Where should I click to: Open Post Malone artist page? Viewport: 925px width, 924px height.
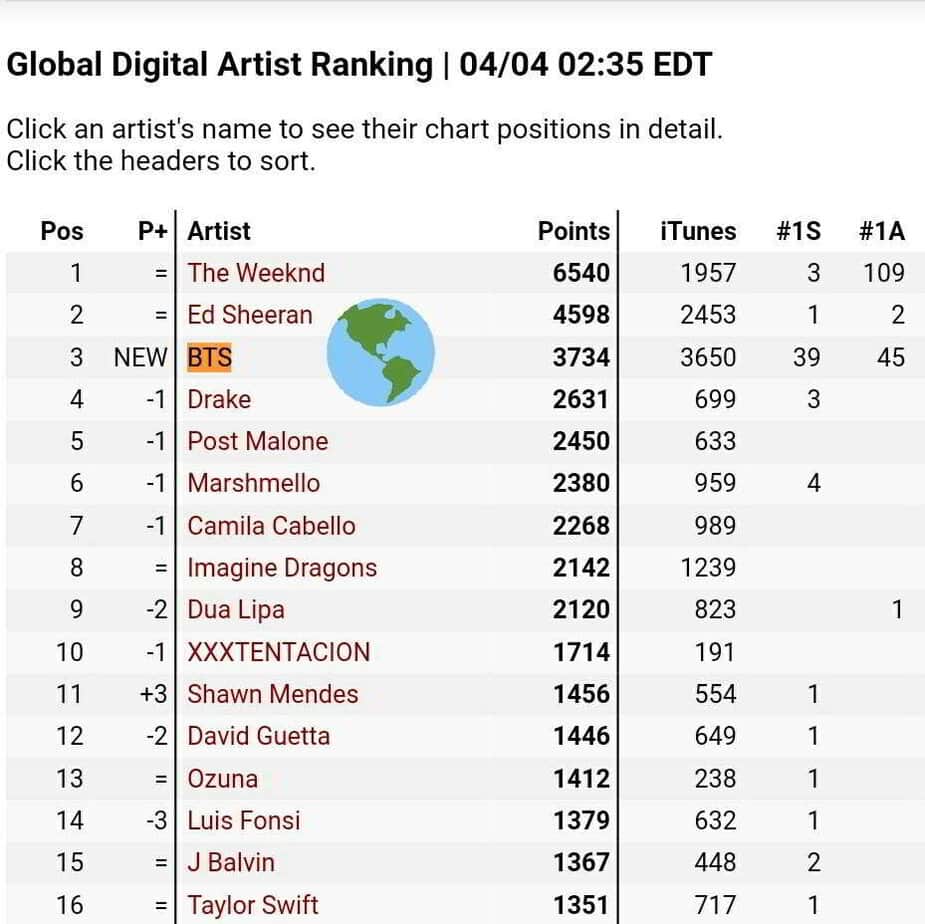(x=258, y=441)
